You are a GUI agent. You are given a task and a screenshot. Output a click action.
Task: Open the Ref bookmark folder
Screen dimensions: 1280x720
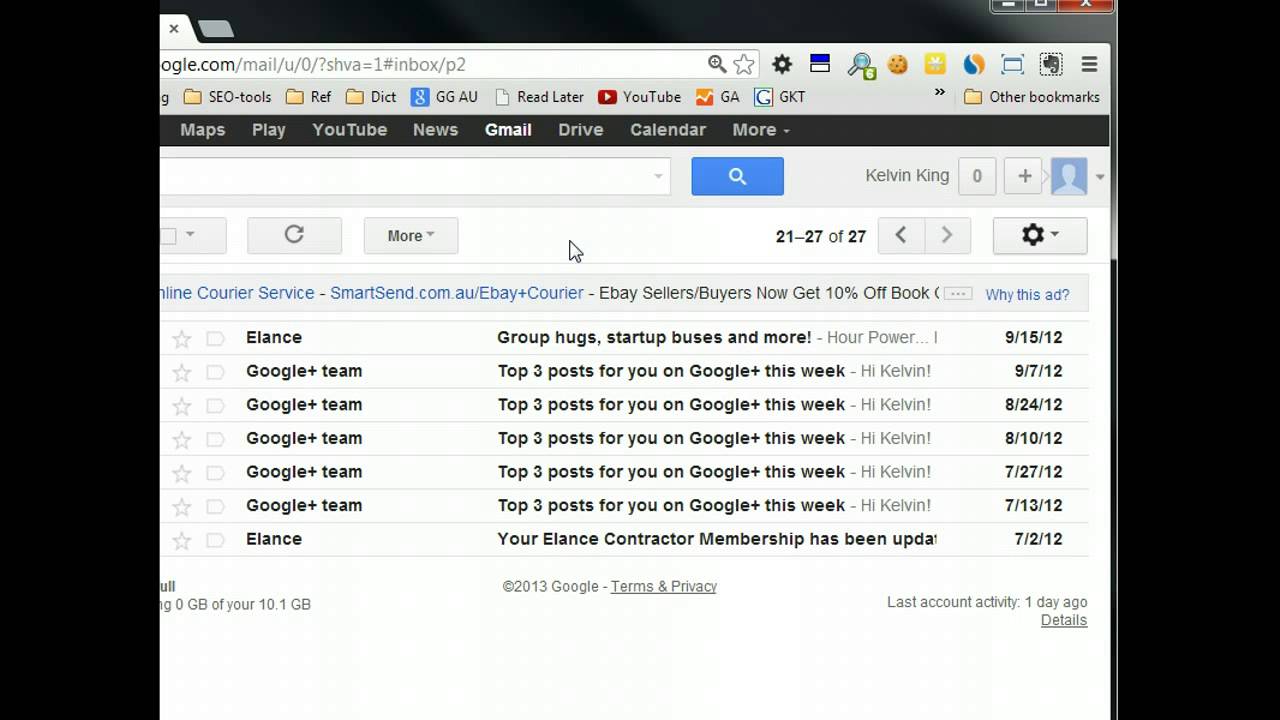tap(309, 97)
